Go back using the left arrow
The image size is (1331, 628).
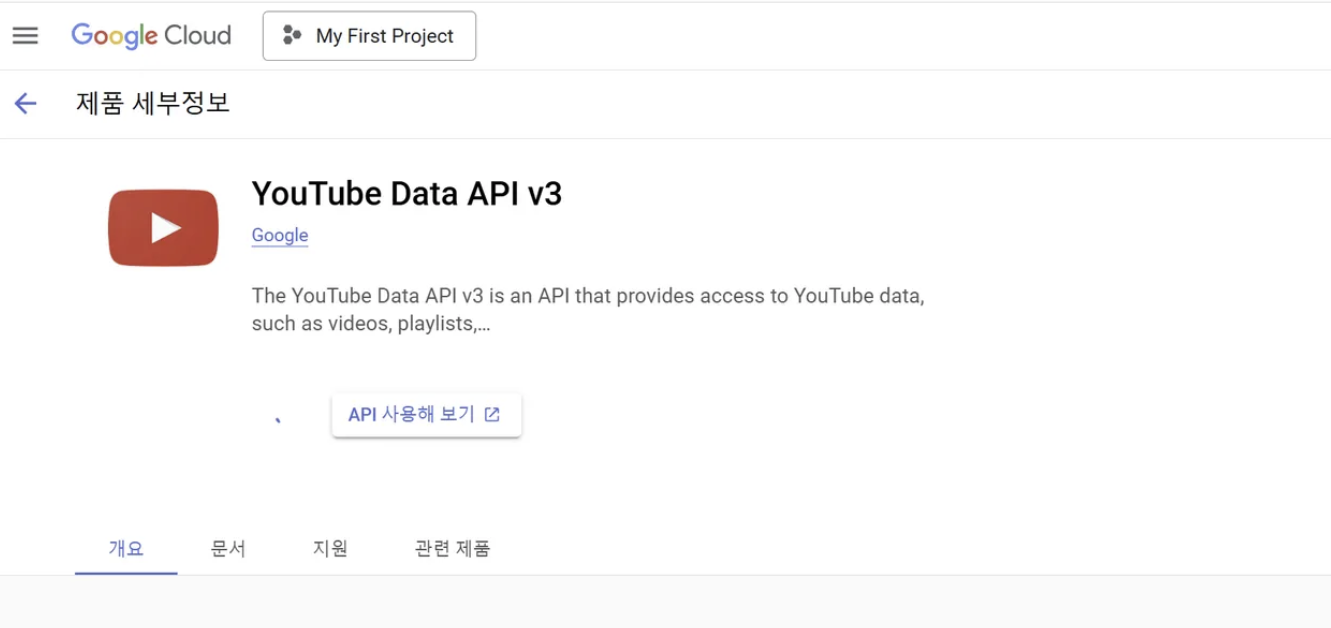pyautogui.click(x=25, y=103)
